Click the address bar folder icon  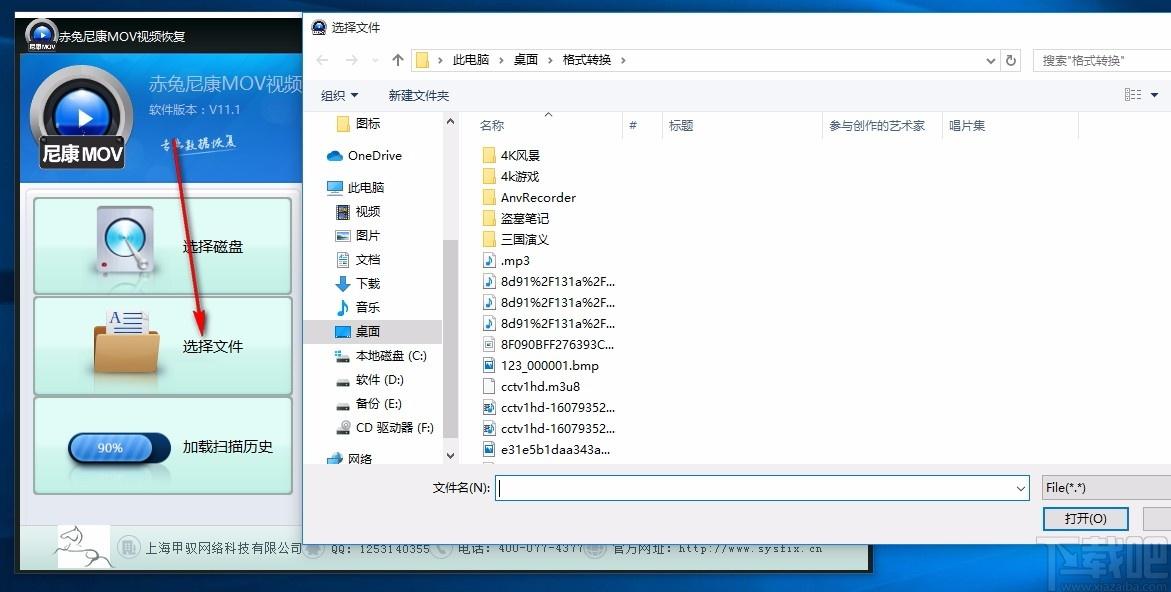pos(422,60)
